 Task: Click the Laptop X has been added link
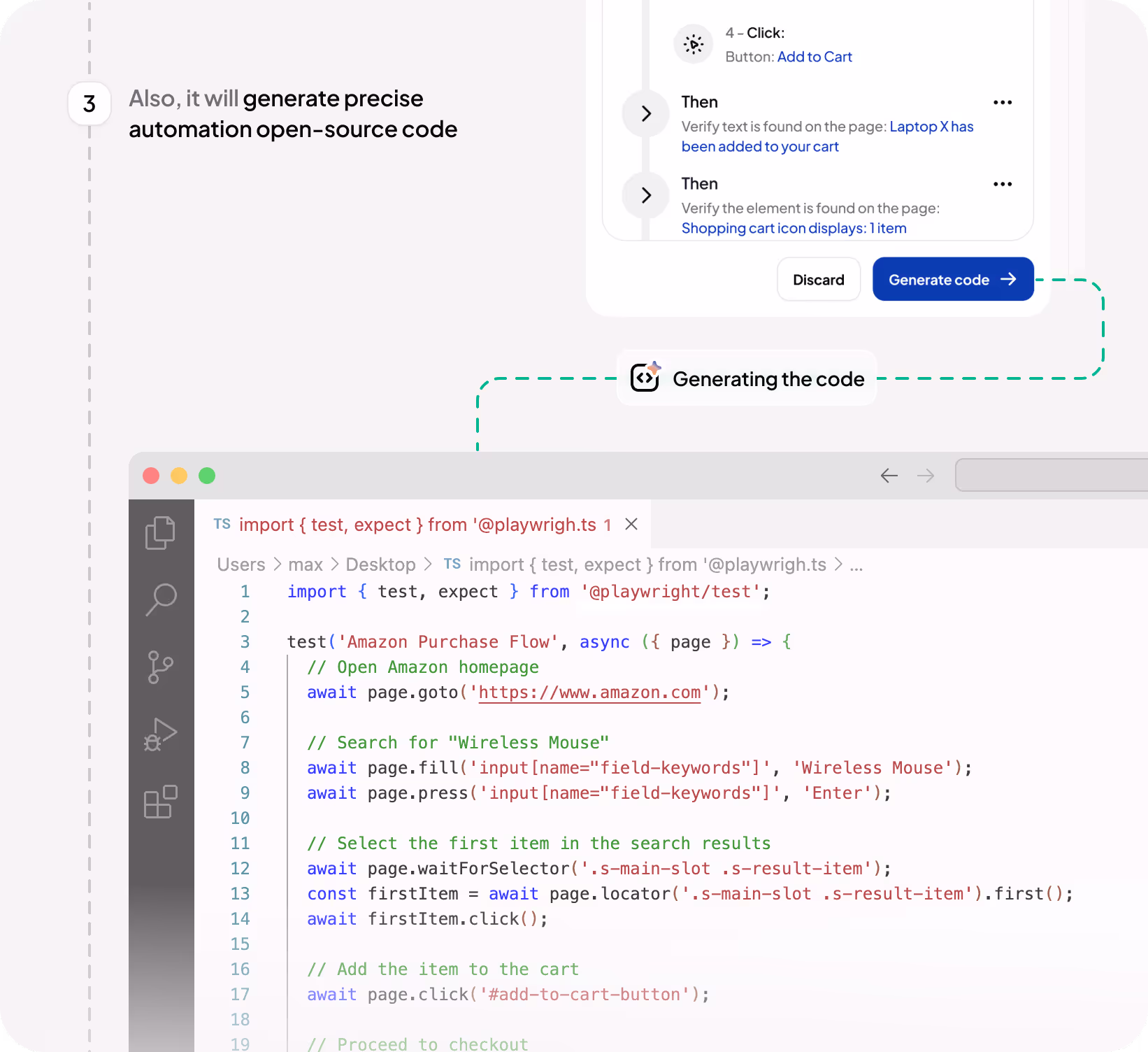click(827, 136)
